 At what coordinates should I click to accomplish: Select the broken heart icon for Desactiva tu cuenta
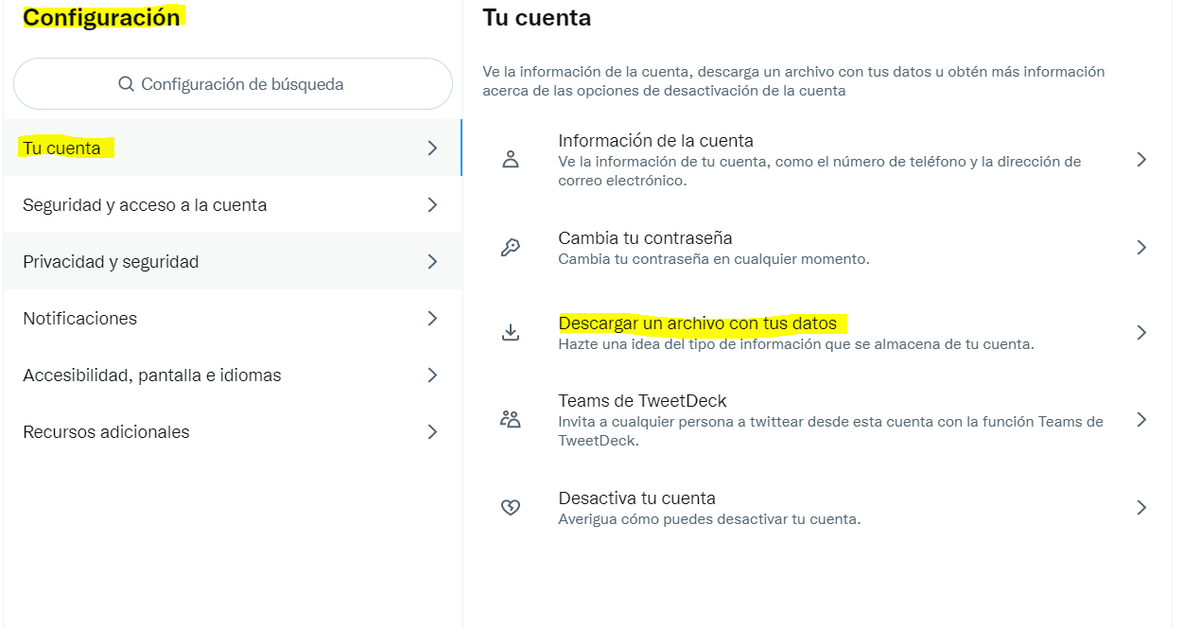[510, 507]
